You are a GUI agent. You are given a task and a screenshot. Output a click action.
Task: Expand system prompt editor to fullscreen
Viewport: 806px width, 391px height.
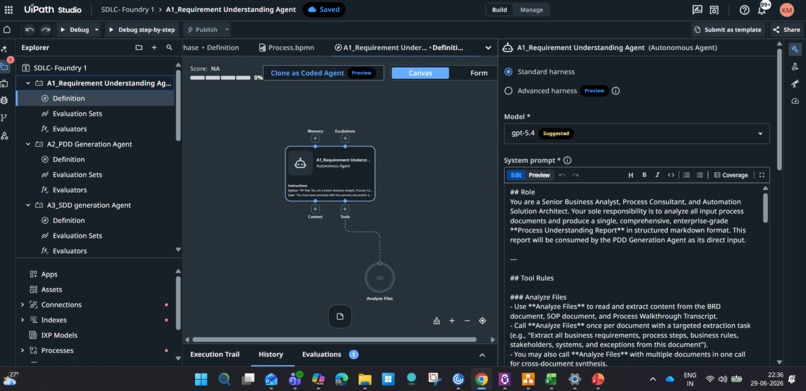762,175
